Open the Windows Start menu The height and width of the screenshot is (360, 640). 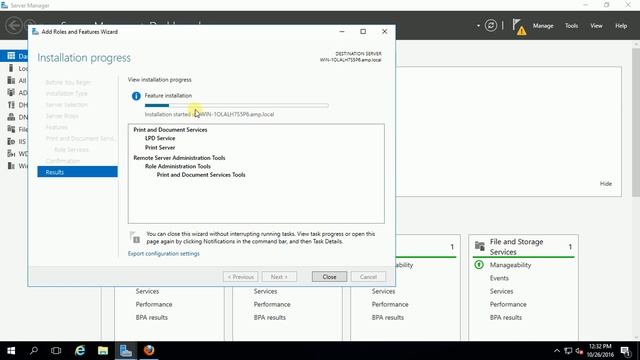coord(11,351)
